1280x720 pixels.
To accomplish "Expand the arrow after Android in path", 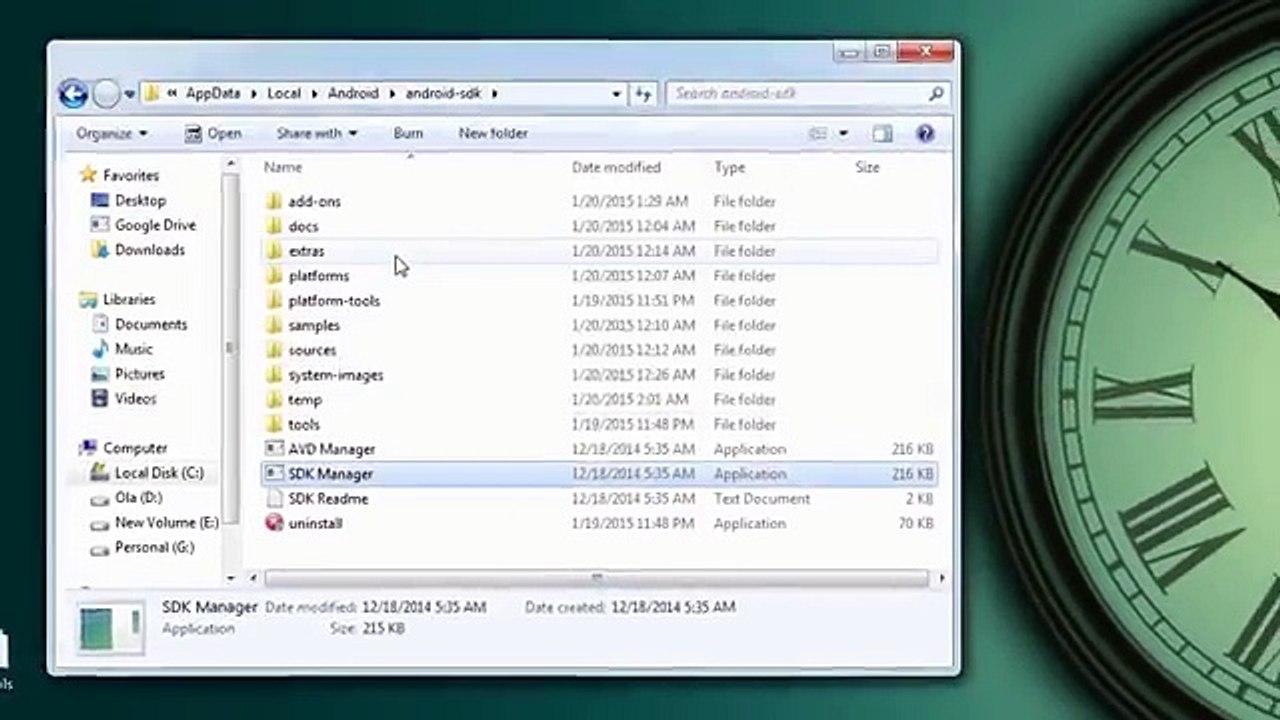I will (x=392, y=93).
